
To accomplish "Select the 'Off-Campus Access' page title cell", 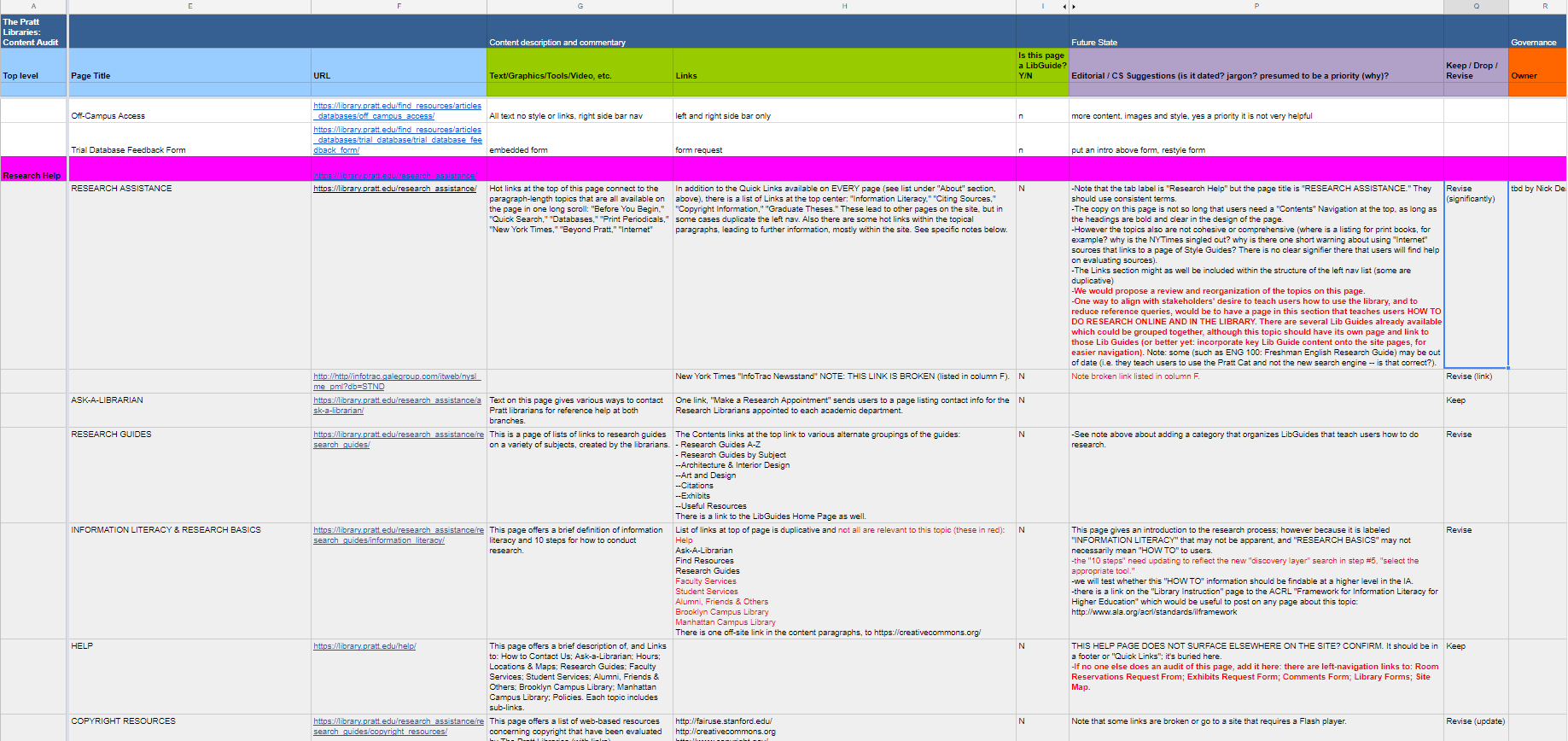I will pos(189,110).
